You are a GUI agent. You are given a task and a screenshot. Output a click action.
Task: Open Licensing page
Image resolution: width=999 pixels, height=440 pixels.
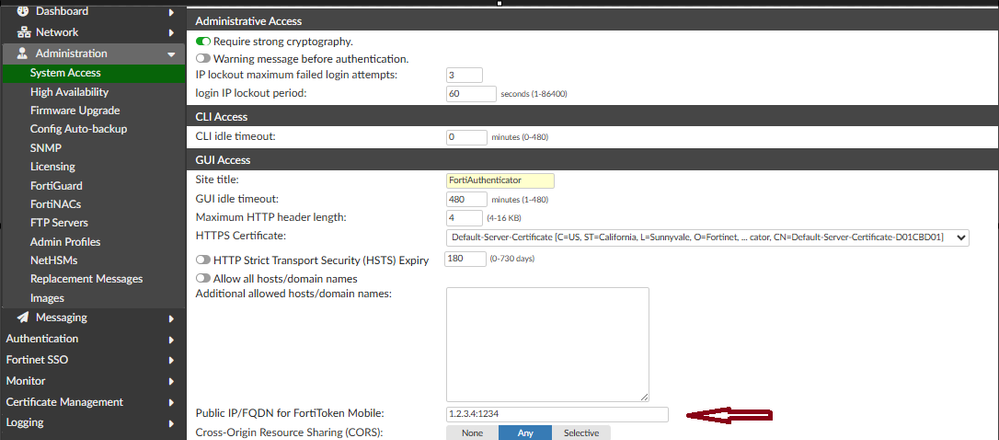click(52, 166)
